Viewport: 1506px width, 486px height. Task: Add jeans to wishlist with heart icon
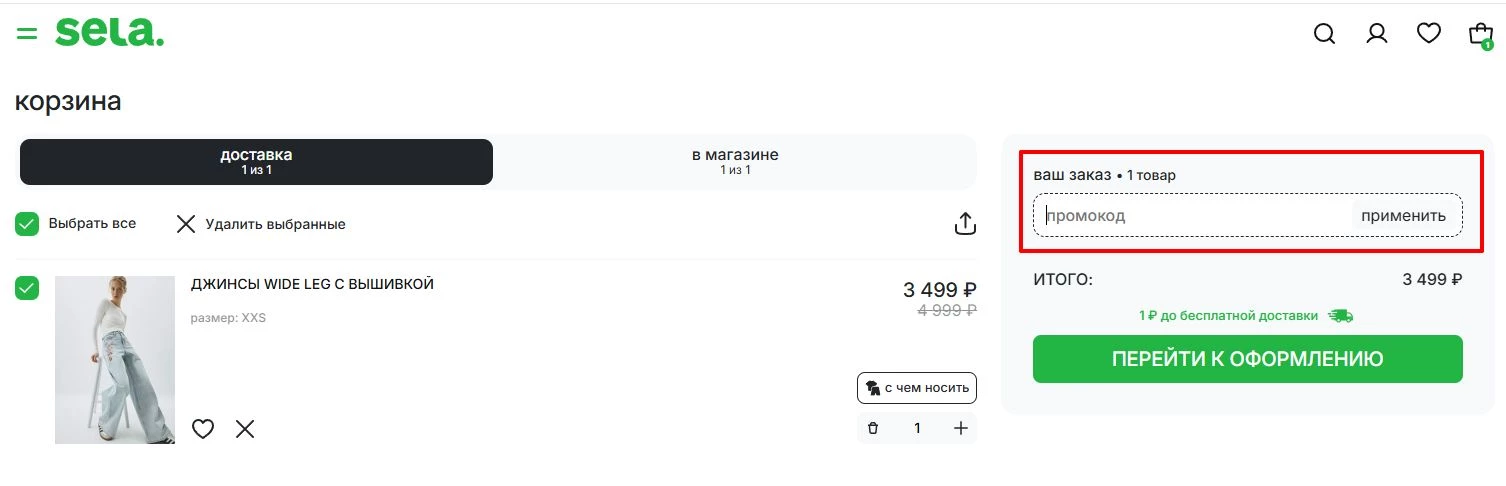(203, 429)
